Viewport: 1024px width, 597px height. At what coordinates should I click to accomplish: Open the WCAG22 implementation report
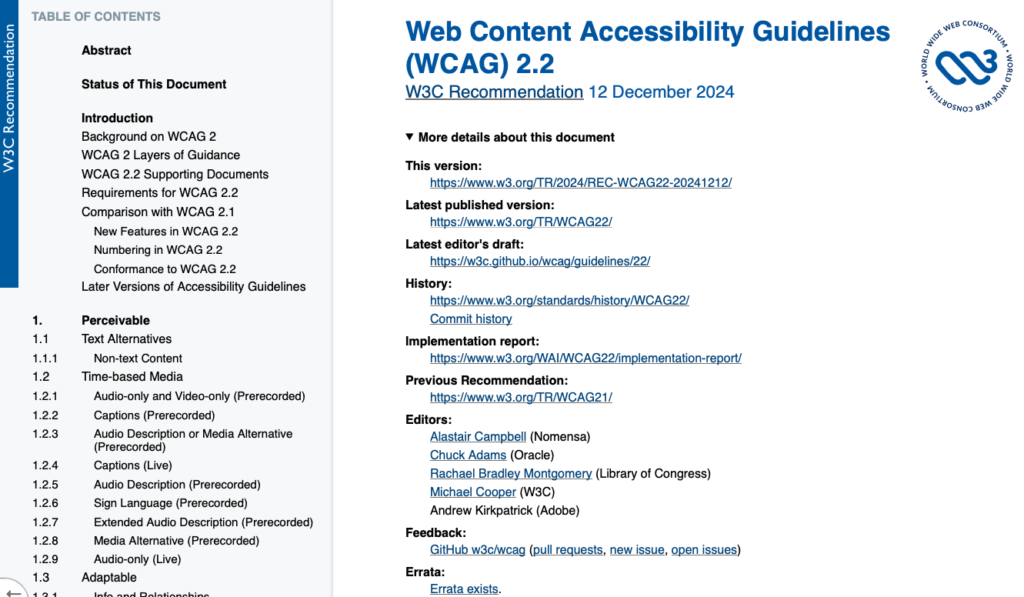point(586,357)
